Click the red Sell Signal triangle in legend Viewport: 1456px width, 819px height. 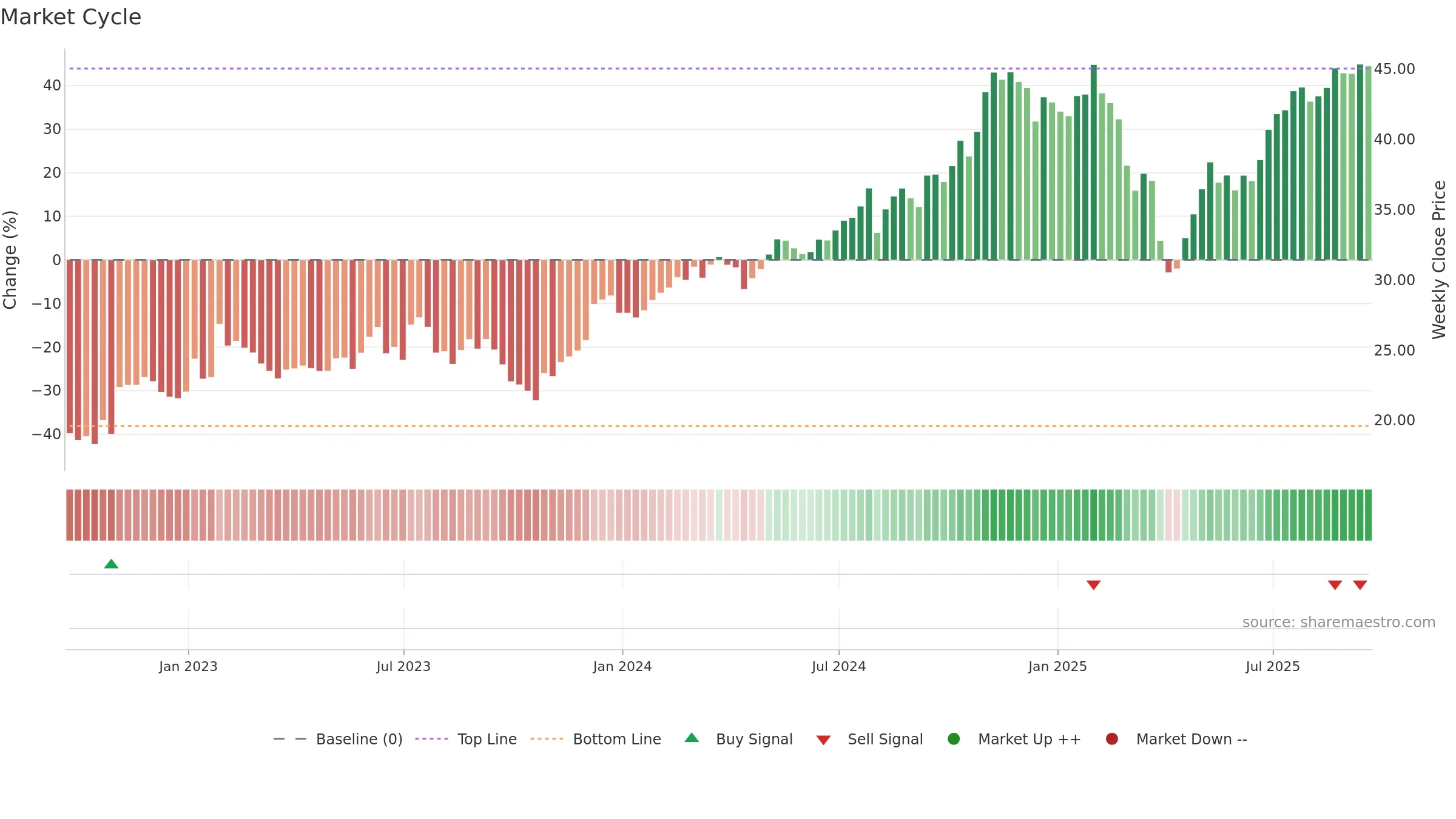[823, 740]
